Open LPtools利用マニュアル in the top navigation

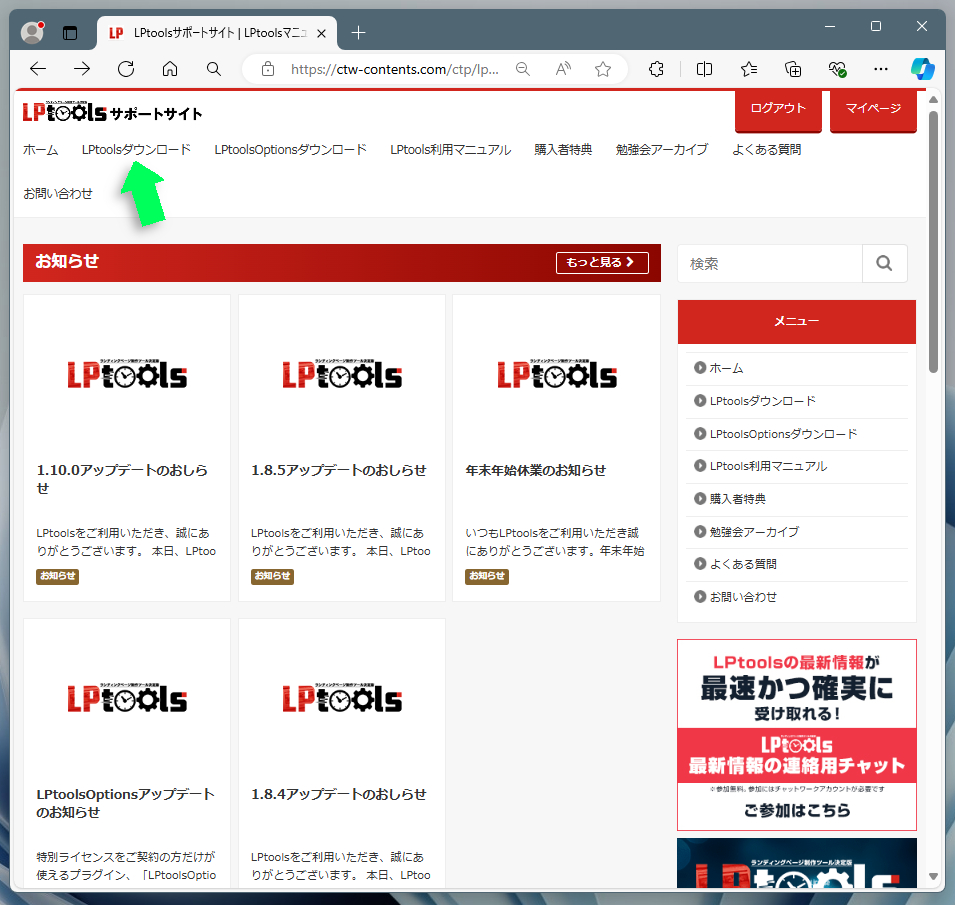[451, 150]
